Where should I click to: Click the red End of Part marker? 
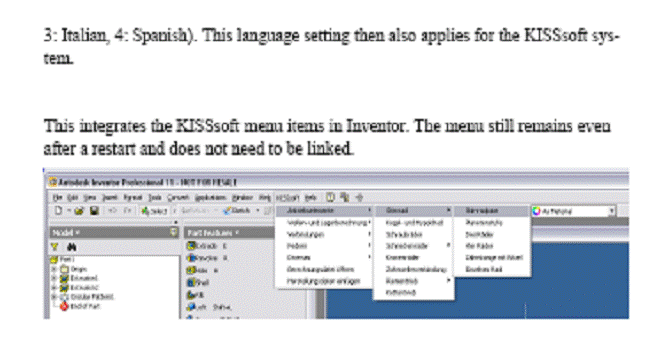pos(64,307)
